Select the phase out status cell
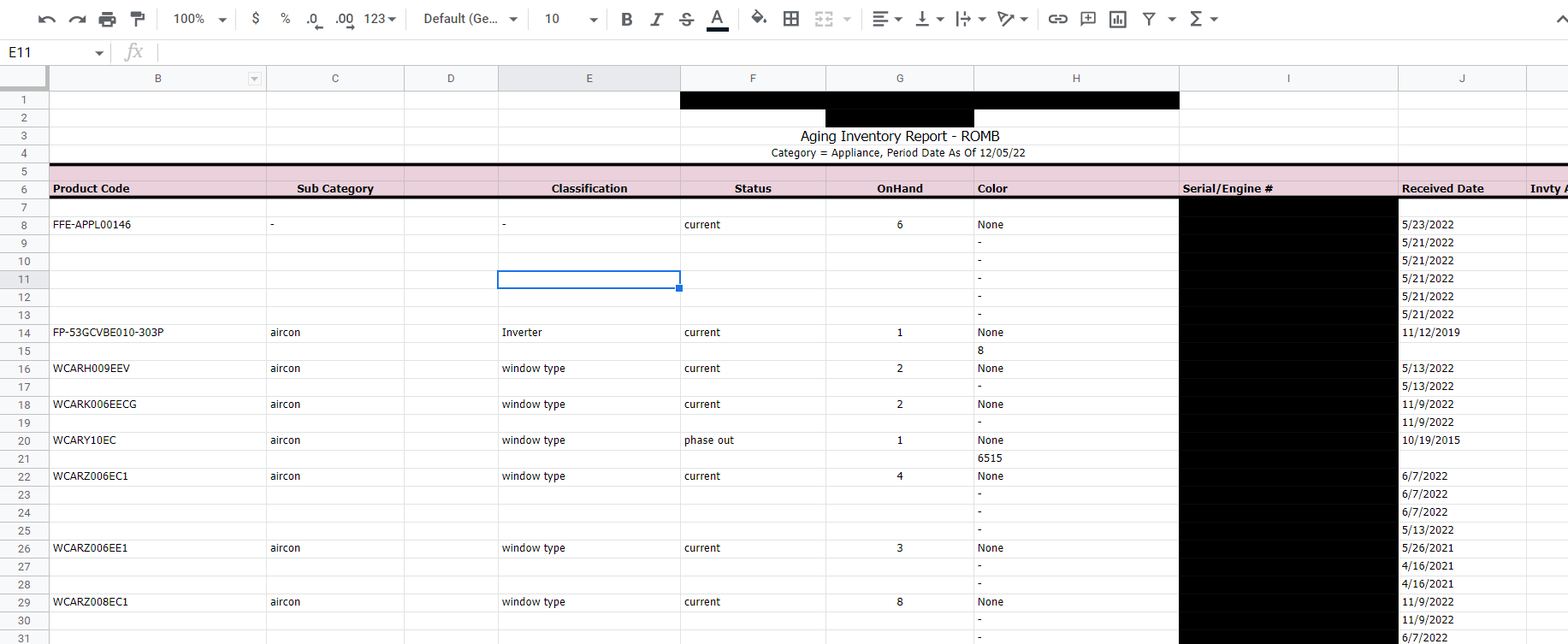 753,440
